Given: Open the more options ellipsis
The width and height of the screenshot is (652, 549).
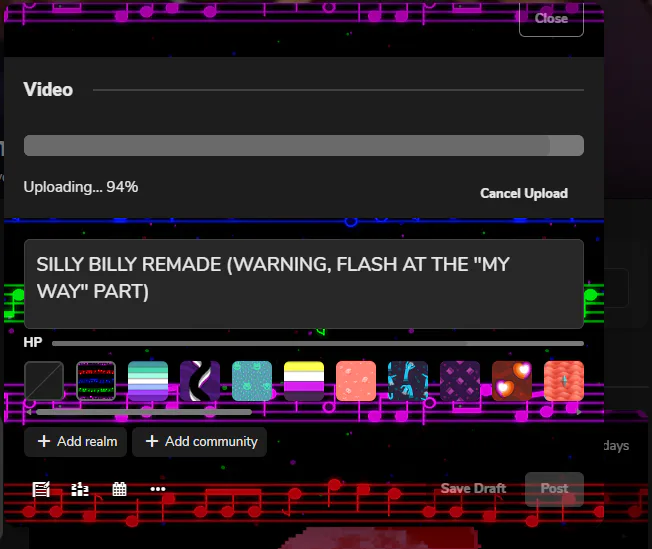Looking at the screenshot, I should [x=158, y=489].
